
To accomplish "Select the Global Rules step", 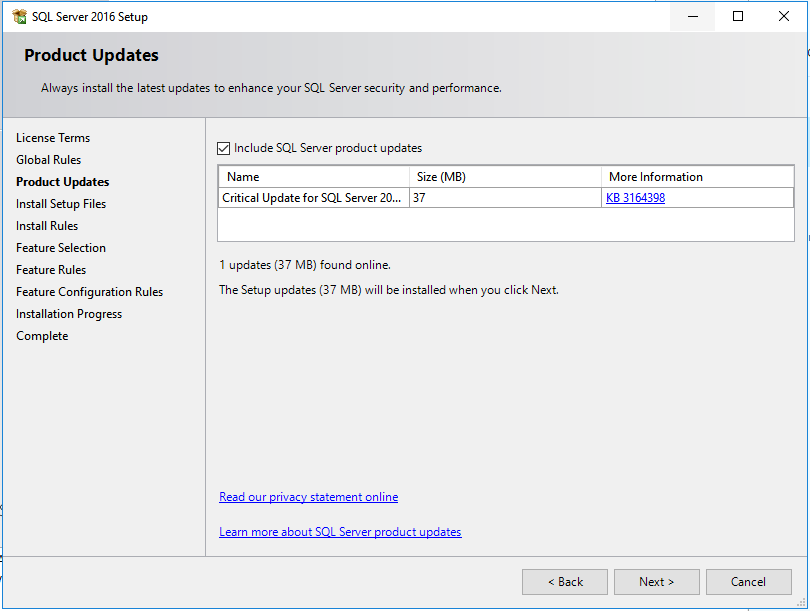I will point(48,159).
